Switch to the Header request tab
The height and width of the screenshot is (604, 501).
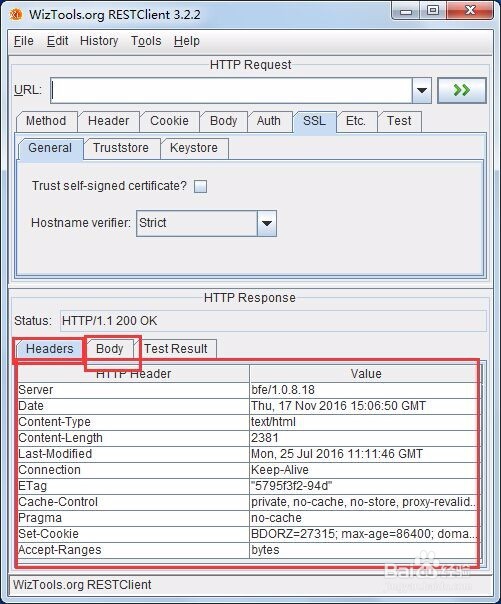(108, 121)
